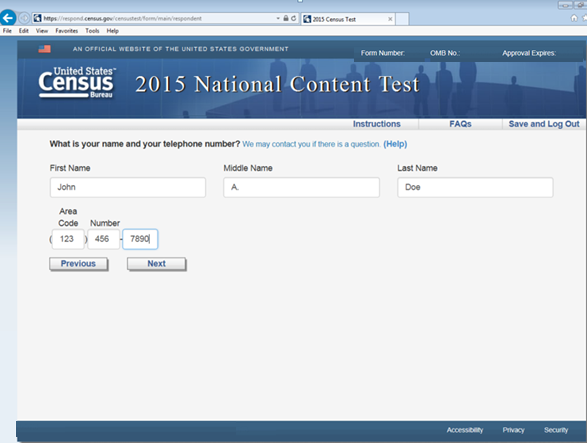Open the Security footer link
Image resolution: width=587 pixels, height=443 pixels.
[556, 430]
